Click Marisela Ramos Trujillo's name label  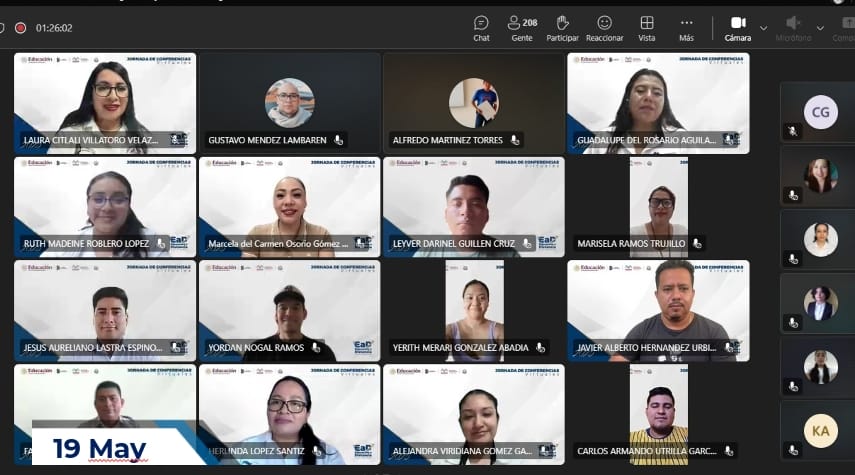pyautogui.click(x=634, y=244)
